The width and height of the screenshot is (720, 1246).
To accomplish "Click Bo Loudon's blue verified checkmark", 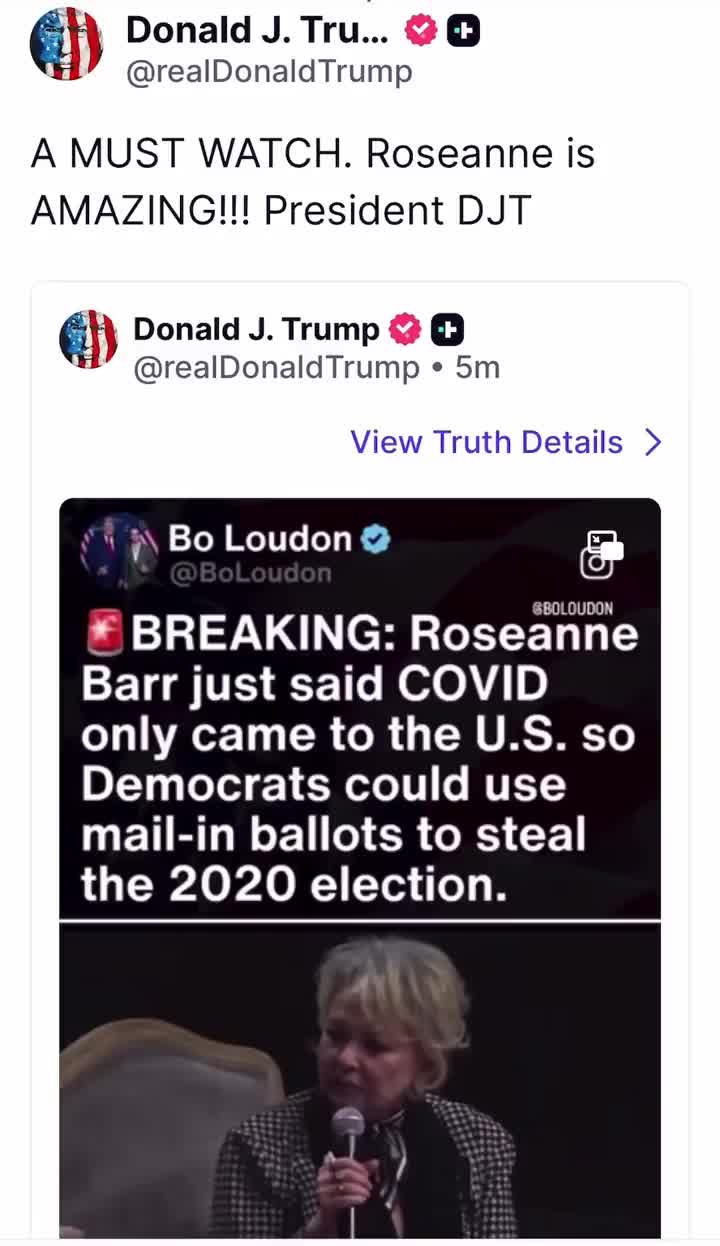I will click(x=375, y=540).
